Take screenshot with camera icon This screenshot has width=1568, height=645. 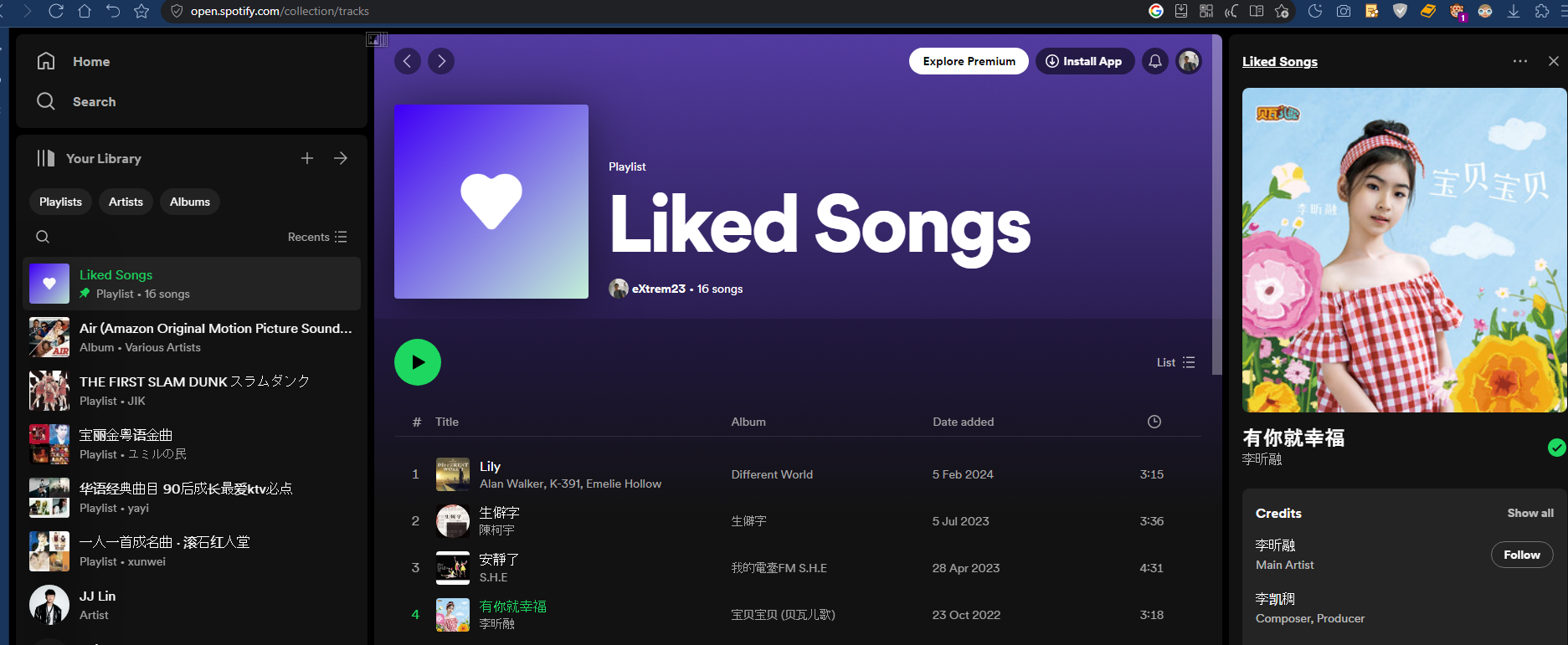coord(1344,11)
